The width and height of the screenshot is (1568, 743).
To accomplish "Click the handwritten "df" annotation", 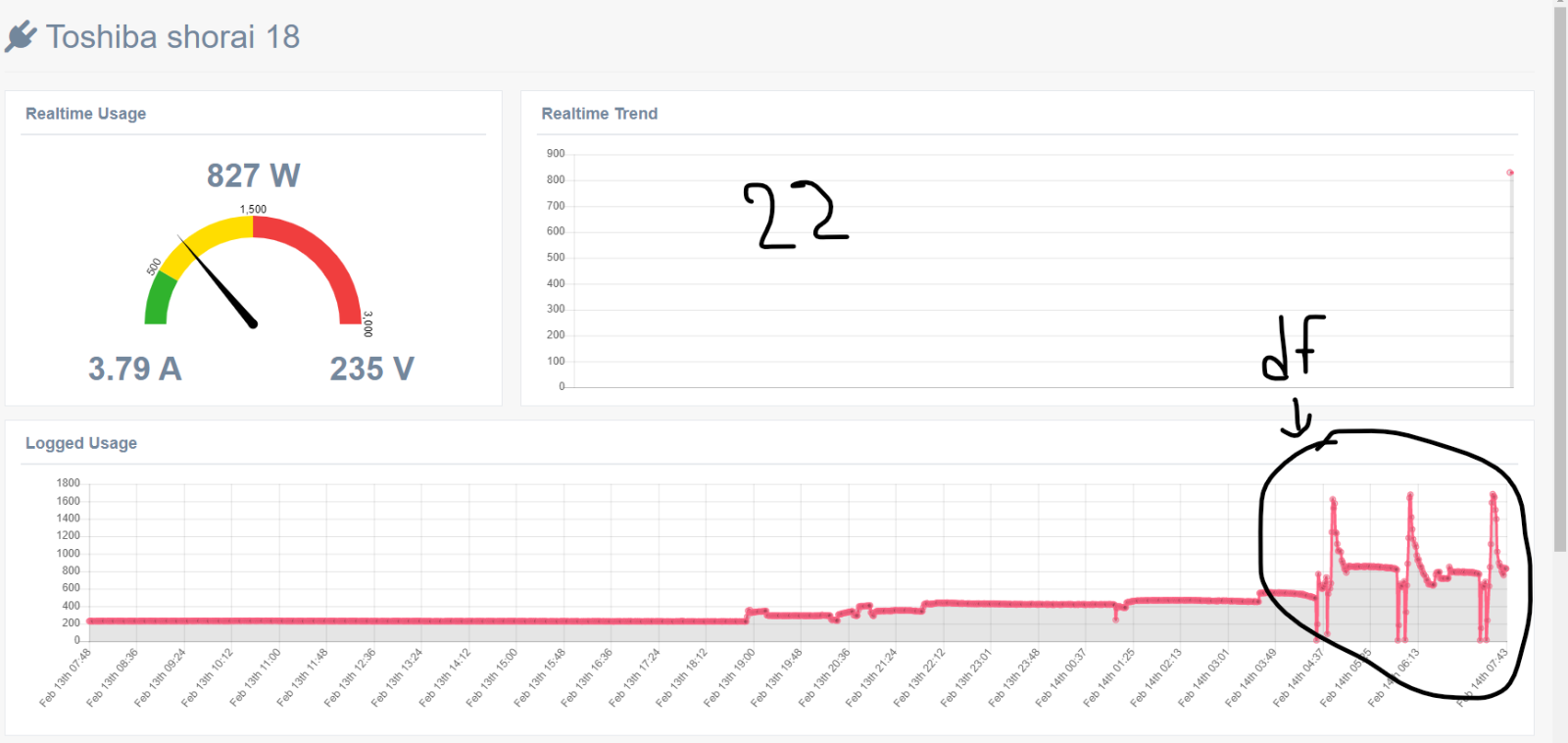I will pyautogui.click(x=1294, y=347).
